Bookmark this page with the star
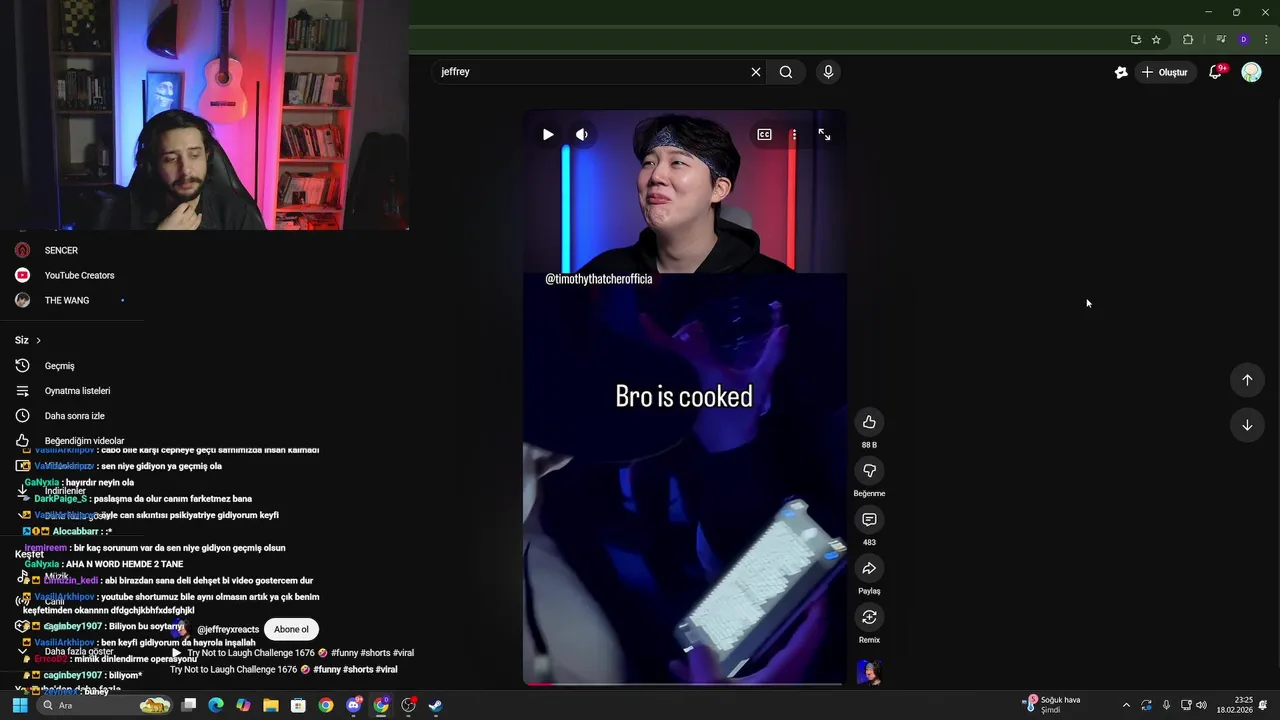 pos(1156,40)
